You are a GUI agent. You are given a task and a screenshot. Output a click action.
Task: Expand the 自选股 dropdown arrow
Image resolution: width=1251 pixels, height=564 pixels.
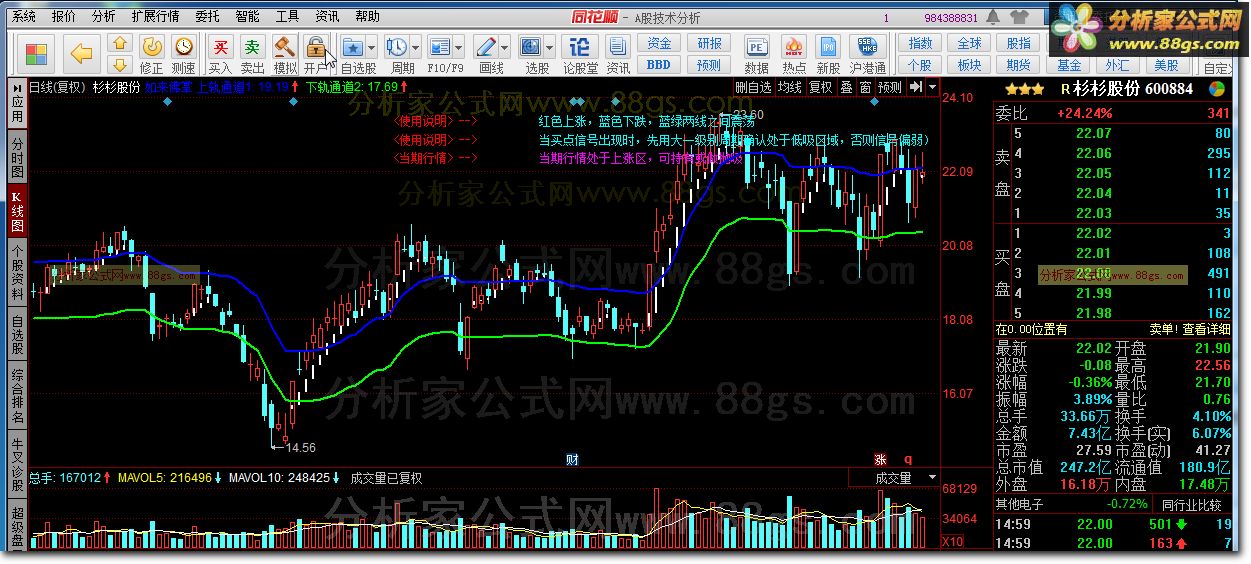[372, 47]
